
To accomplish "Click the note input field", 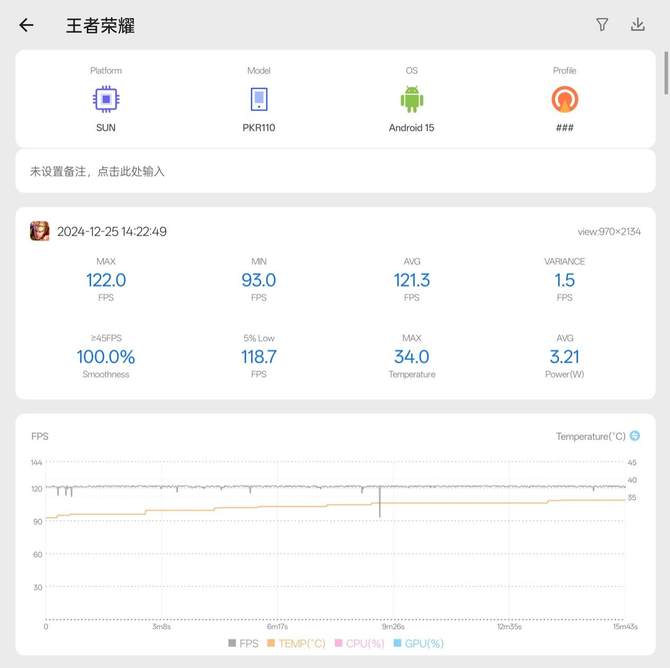I will 335,171.
